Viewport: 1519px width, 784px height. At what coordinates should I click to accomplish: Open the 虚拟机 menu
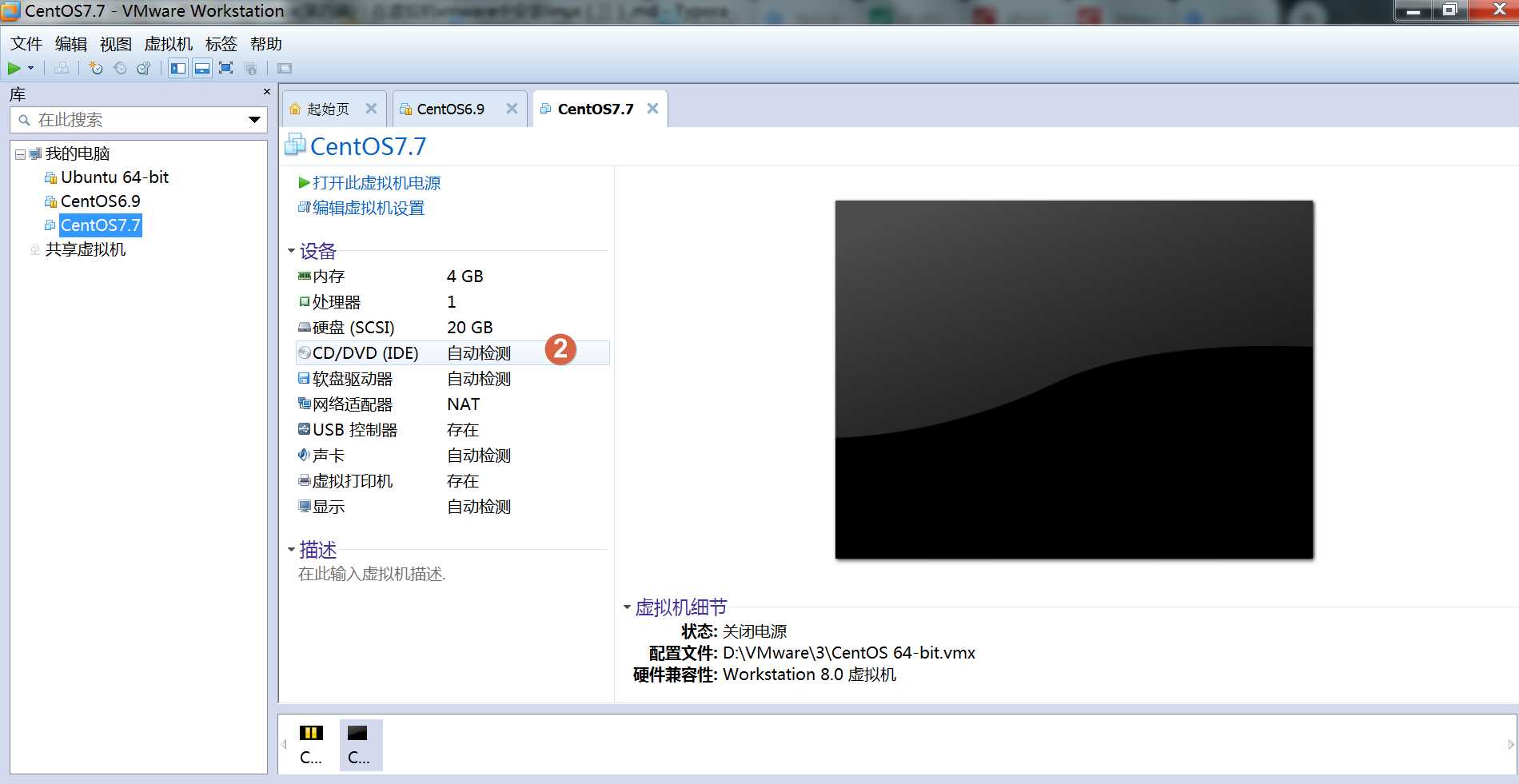(x=168, y=44)
